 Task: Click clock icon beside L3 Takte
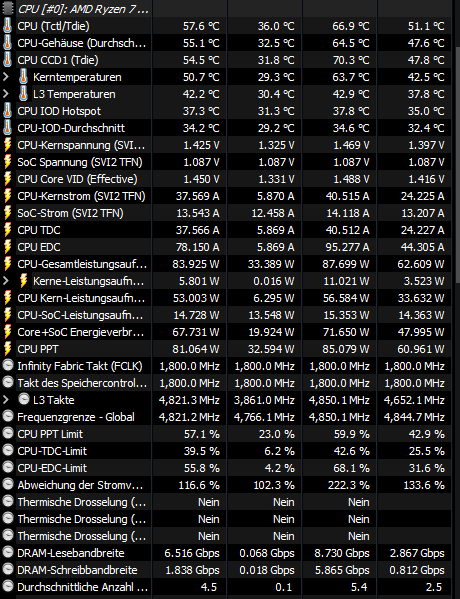(x=24, y=400)
